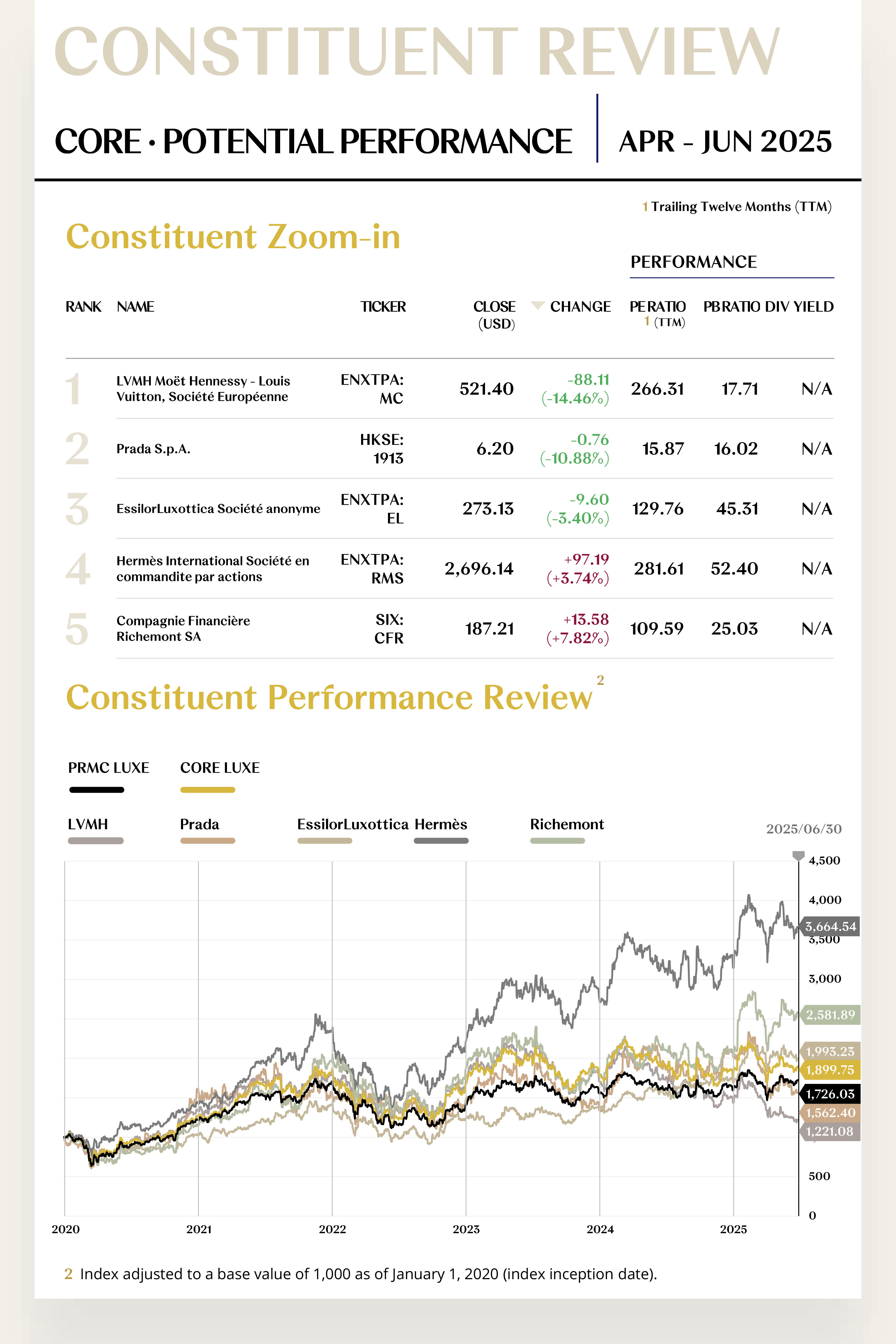The width and height of the screenshot is (896, 1344).
Task: Select the Hermès 3,664.54 value tag
Action: [830, 926]
